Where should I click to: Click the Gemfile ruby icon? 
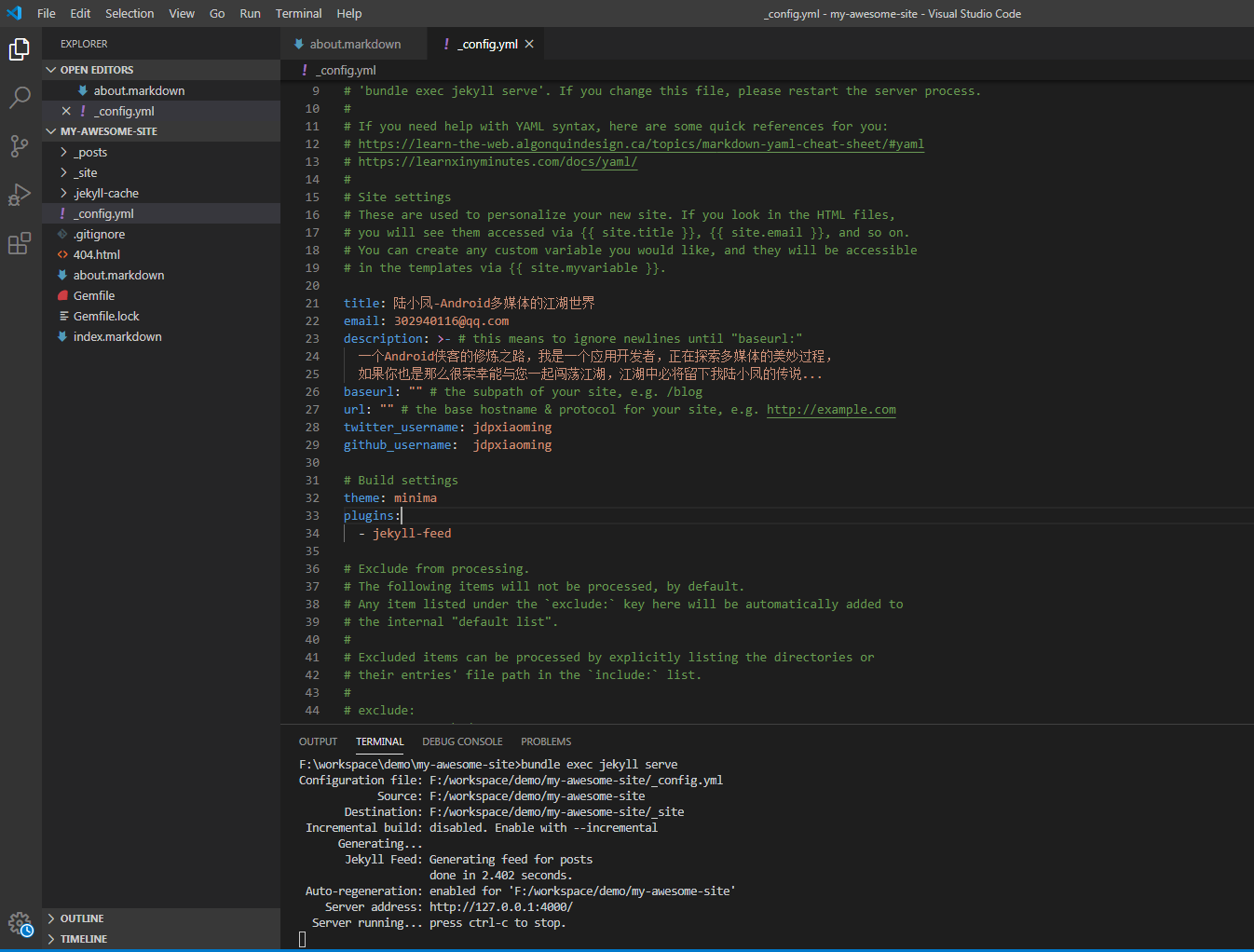[x=62, y=295]
